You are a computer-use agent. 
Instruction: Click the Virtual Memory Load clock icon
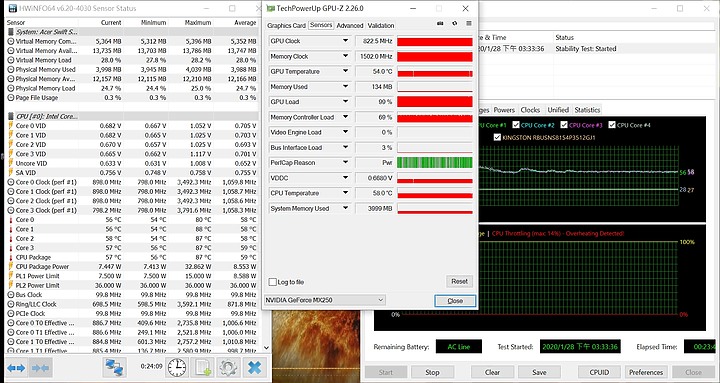tap(11, 60)
